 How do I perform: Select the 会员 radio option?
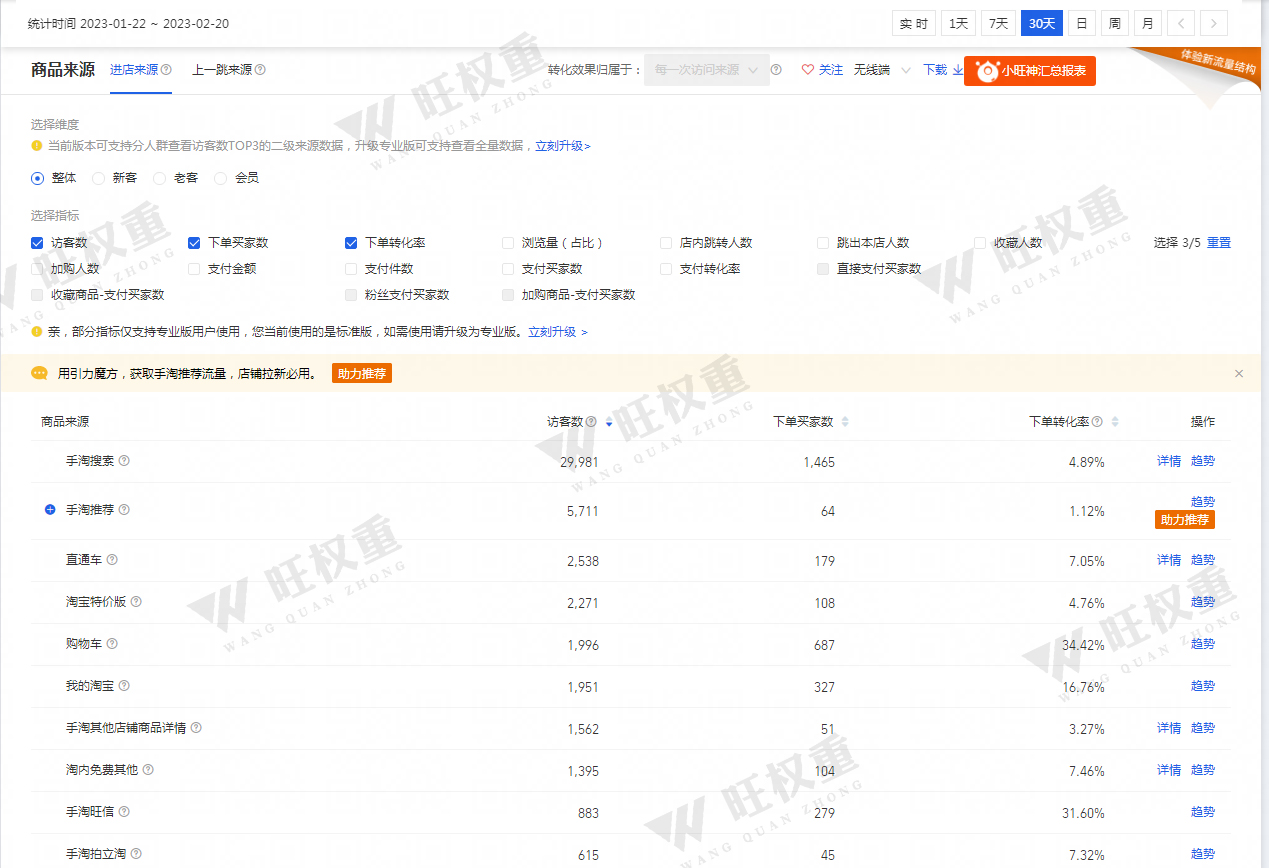tap(221, 178)
